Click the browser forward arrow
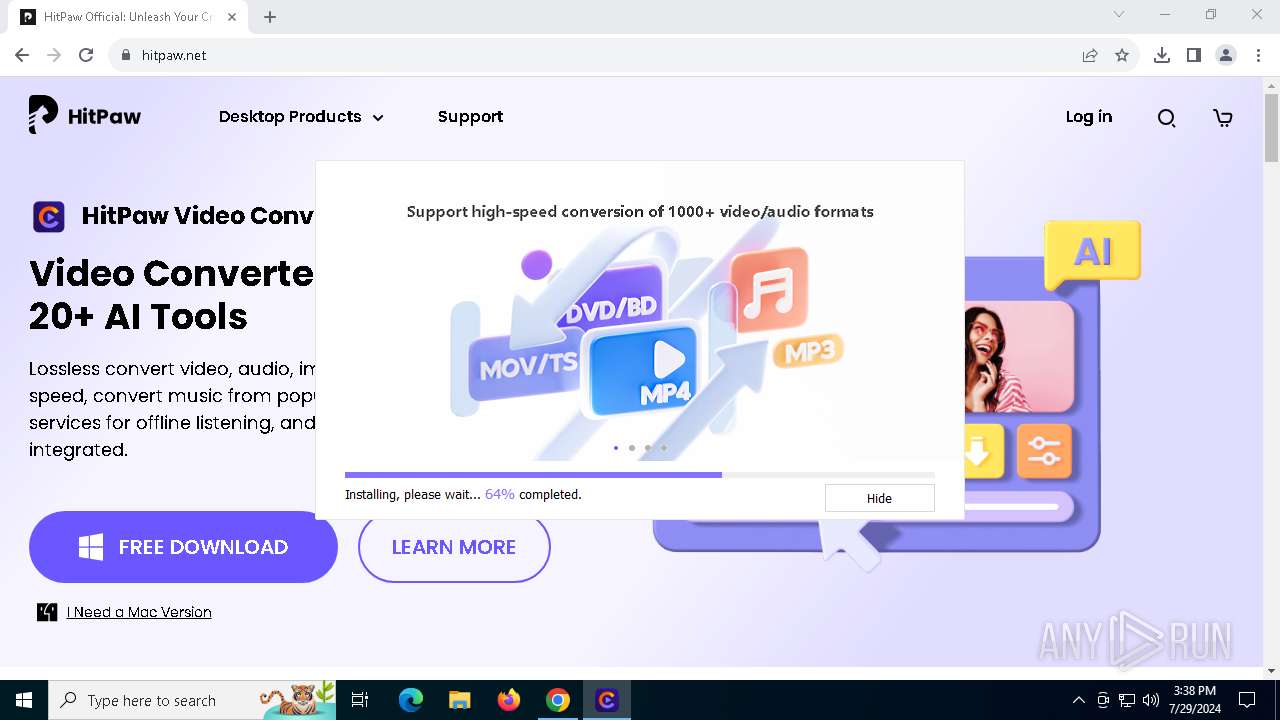This screenshot has width=1280, height=720. click(54, 55)
